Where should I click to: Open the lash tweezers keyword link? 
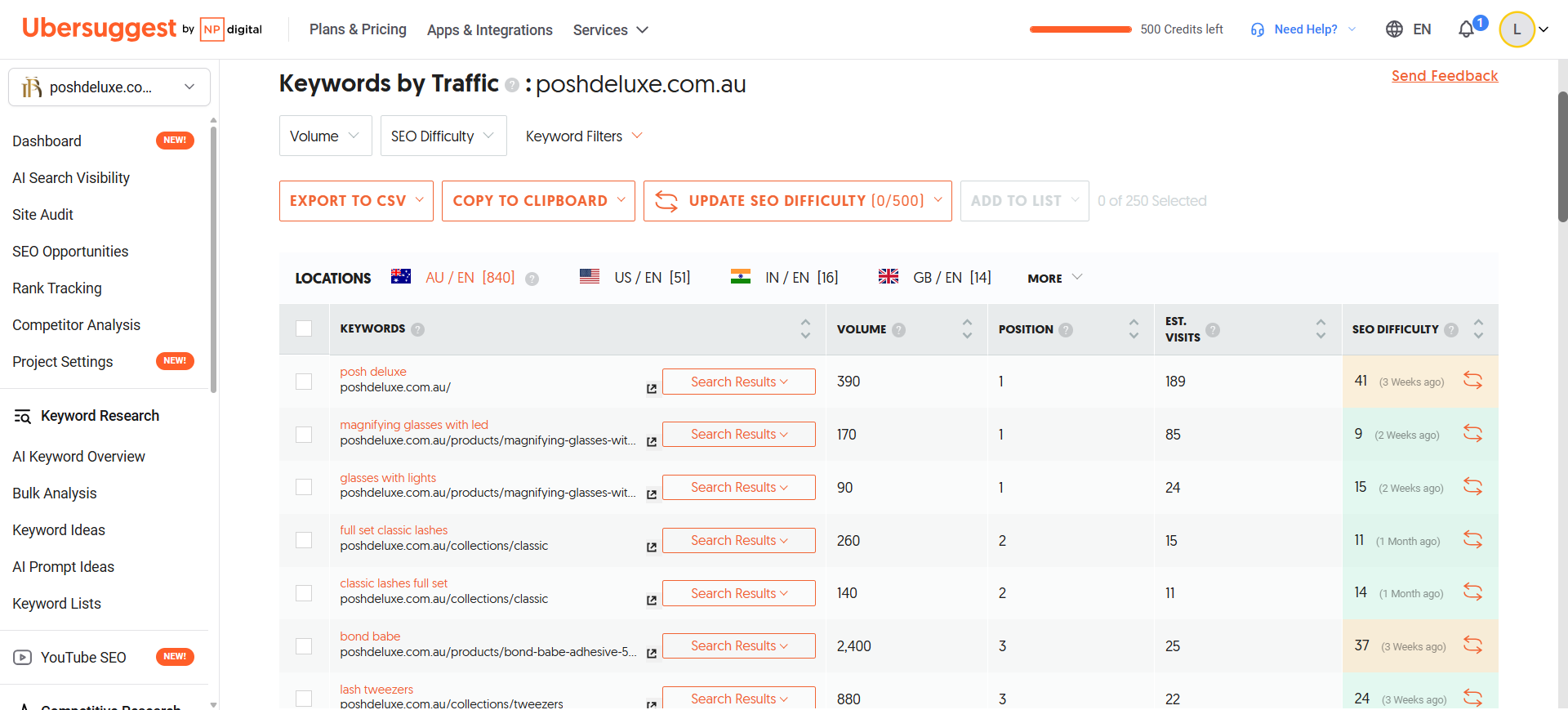376,690
